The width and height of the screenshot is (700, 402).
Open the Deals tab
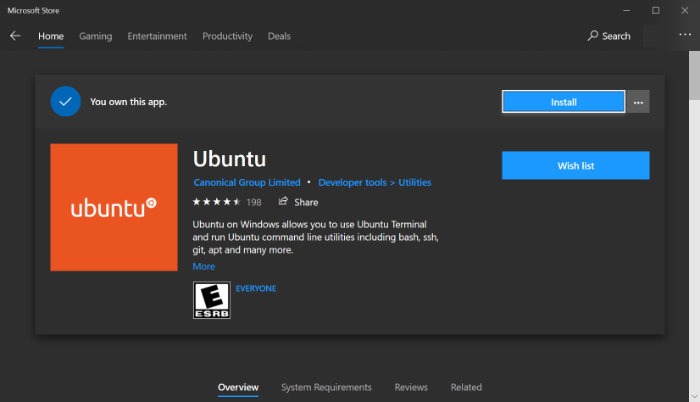[279, 36]
